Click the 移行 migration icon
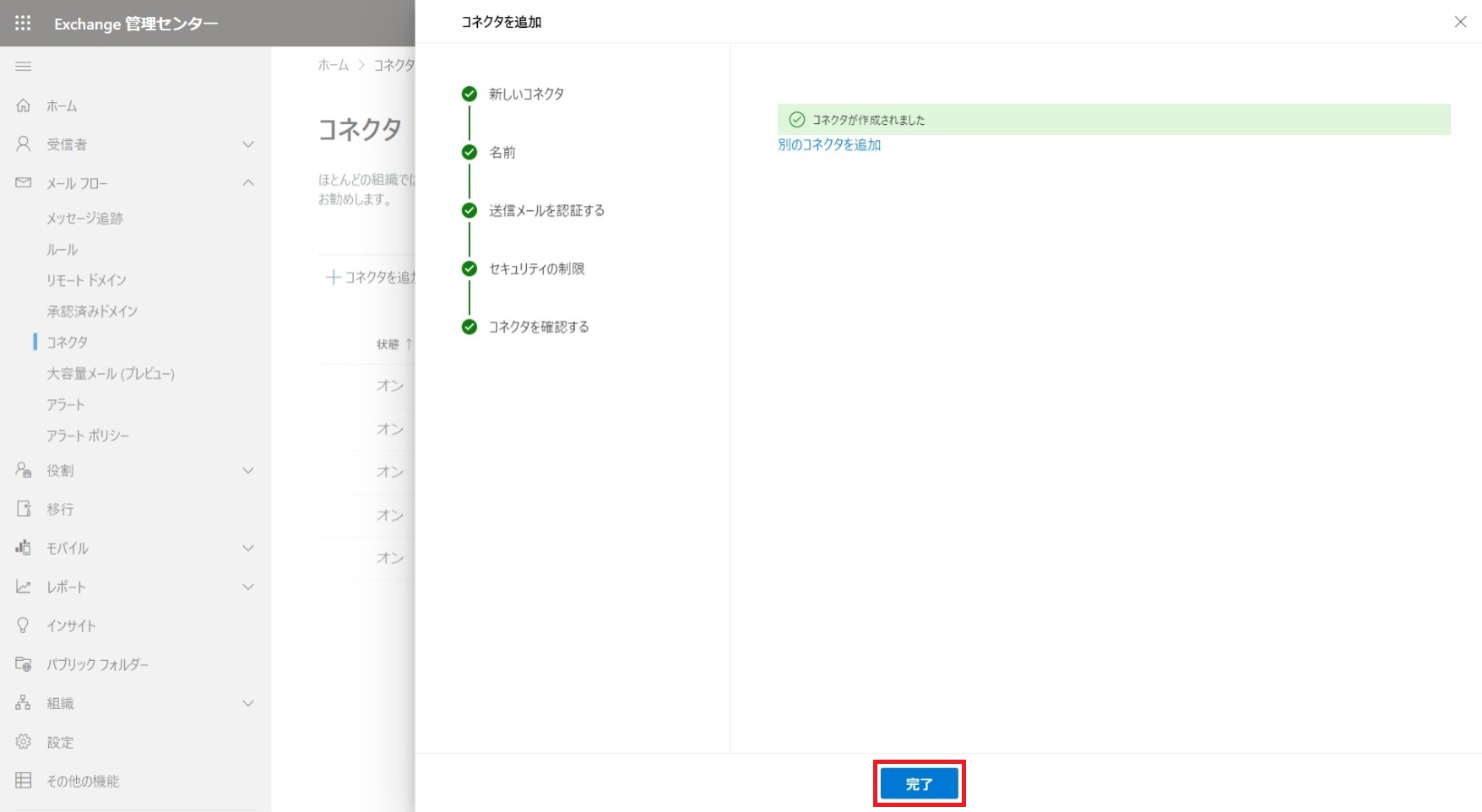Viewport: 1482px width, 812px height. pos(24,509)
